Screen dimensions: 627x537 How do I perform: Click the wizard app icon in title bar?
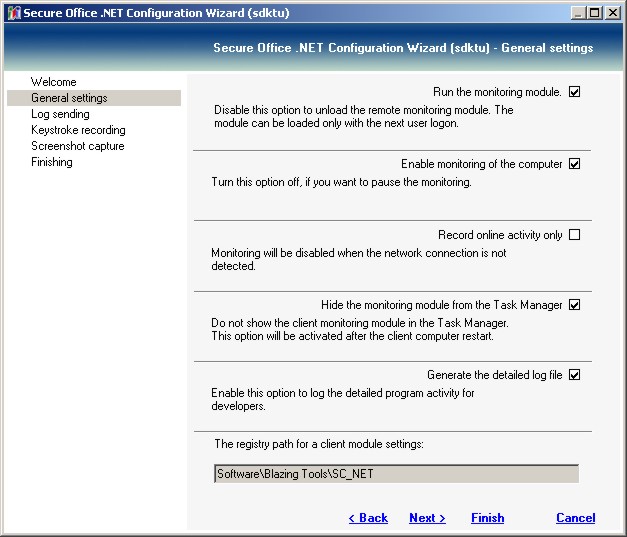coord(13,12)
